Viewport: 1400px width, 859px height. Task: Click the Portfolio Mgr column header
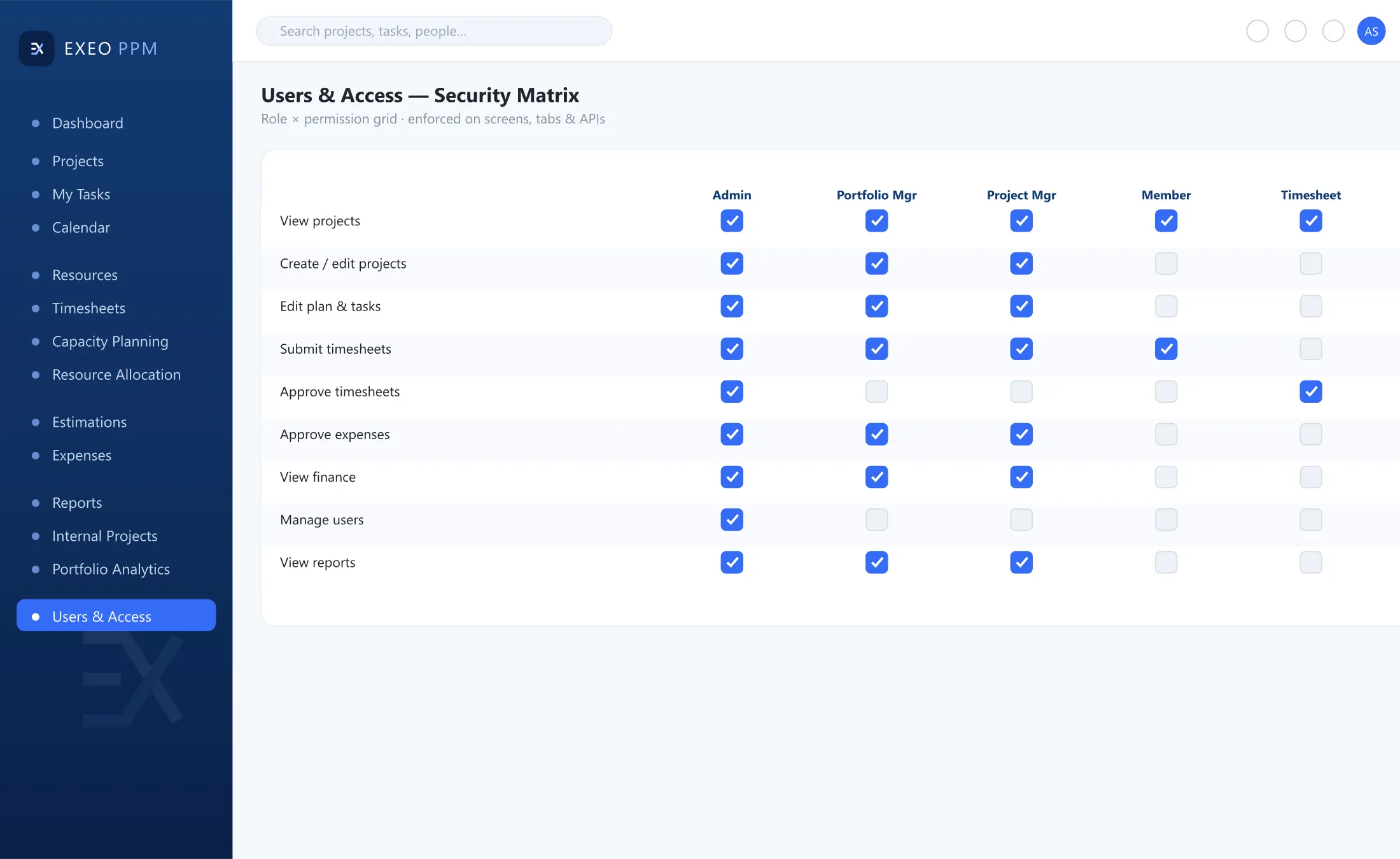pyautogui.click(x=876, y=195)
